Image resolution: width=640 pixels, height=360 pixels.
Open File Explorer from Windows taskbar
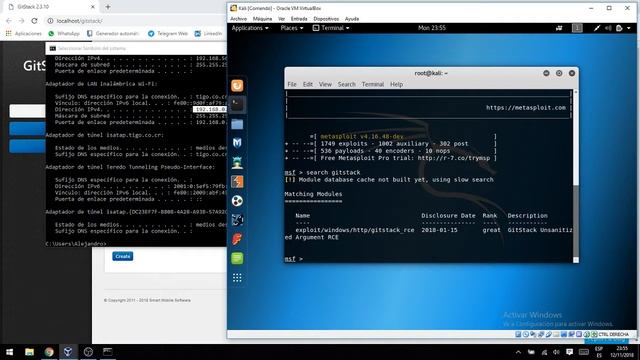coord(29,352)
